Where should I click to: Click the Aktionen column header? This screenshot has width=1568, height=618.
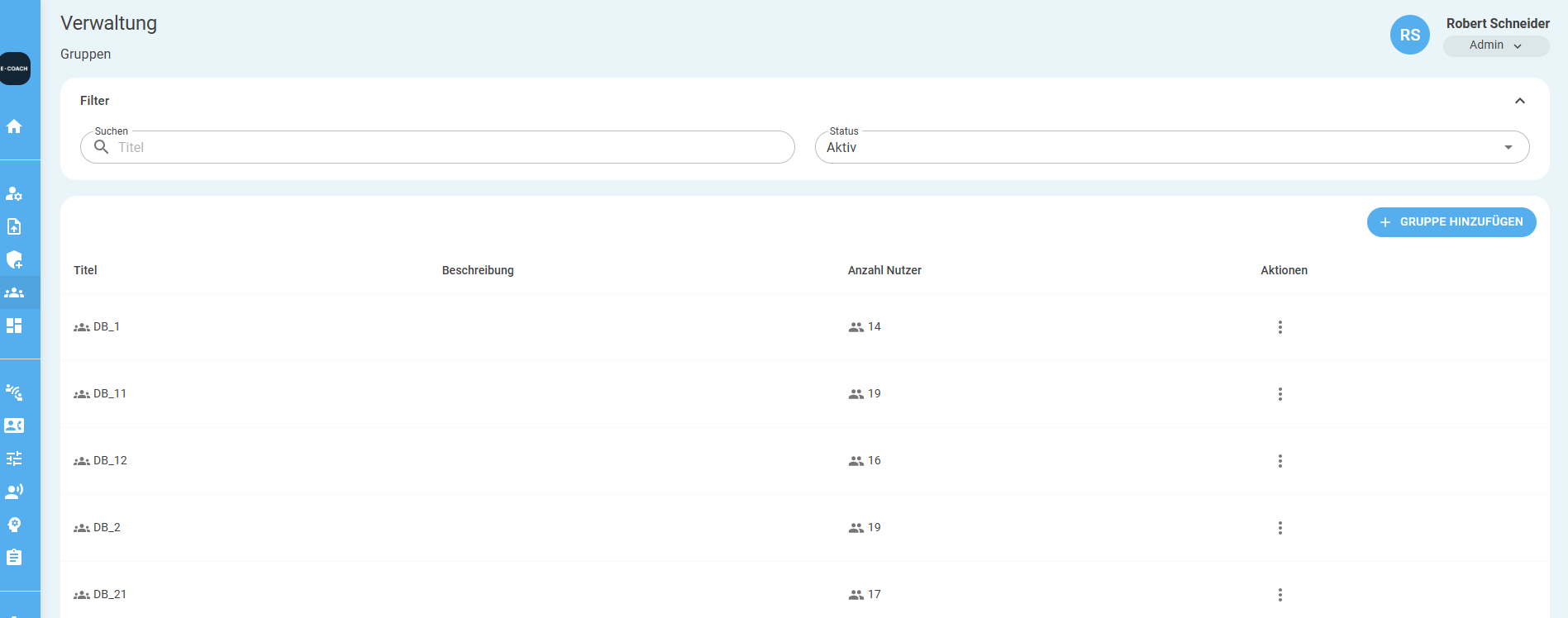(x=1284, y=270)
